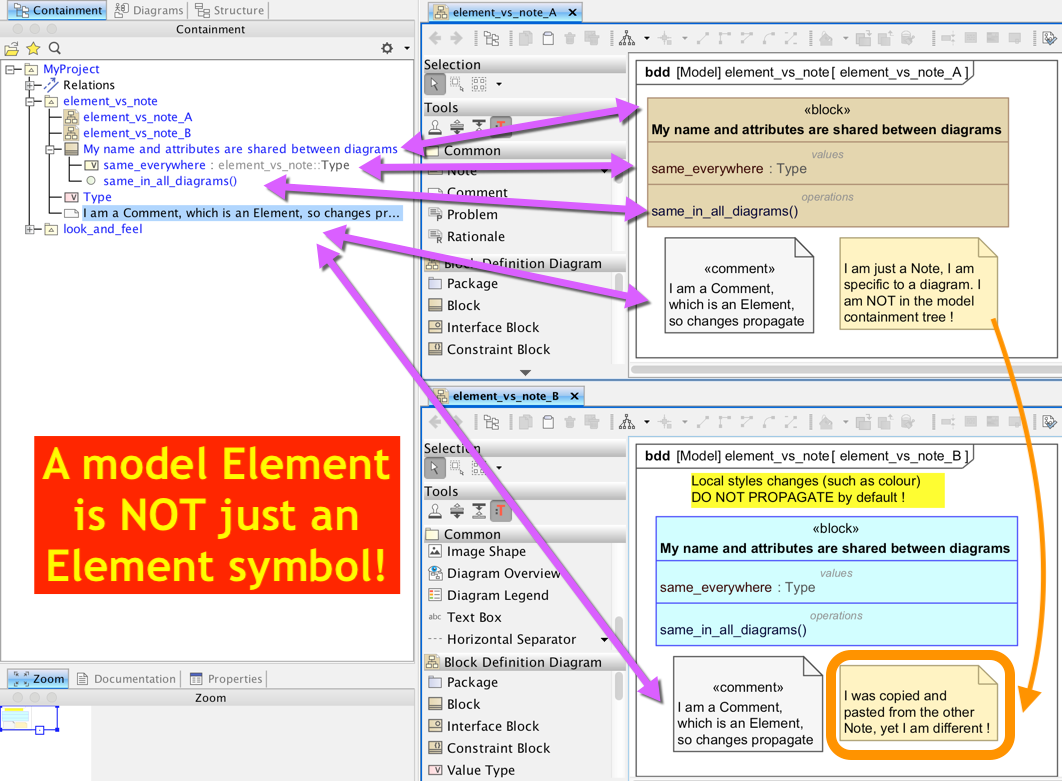Image resolution: width=1062 pixels, height=781 pixels.
Task: Click the Image Shape palette item
Action: 486,552
